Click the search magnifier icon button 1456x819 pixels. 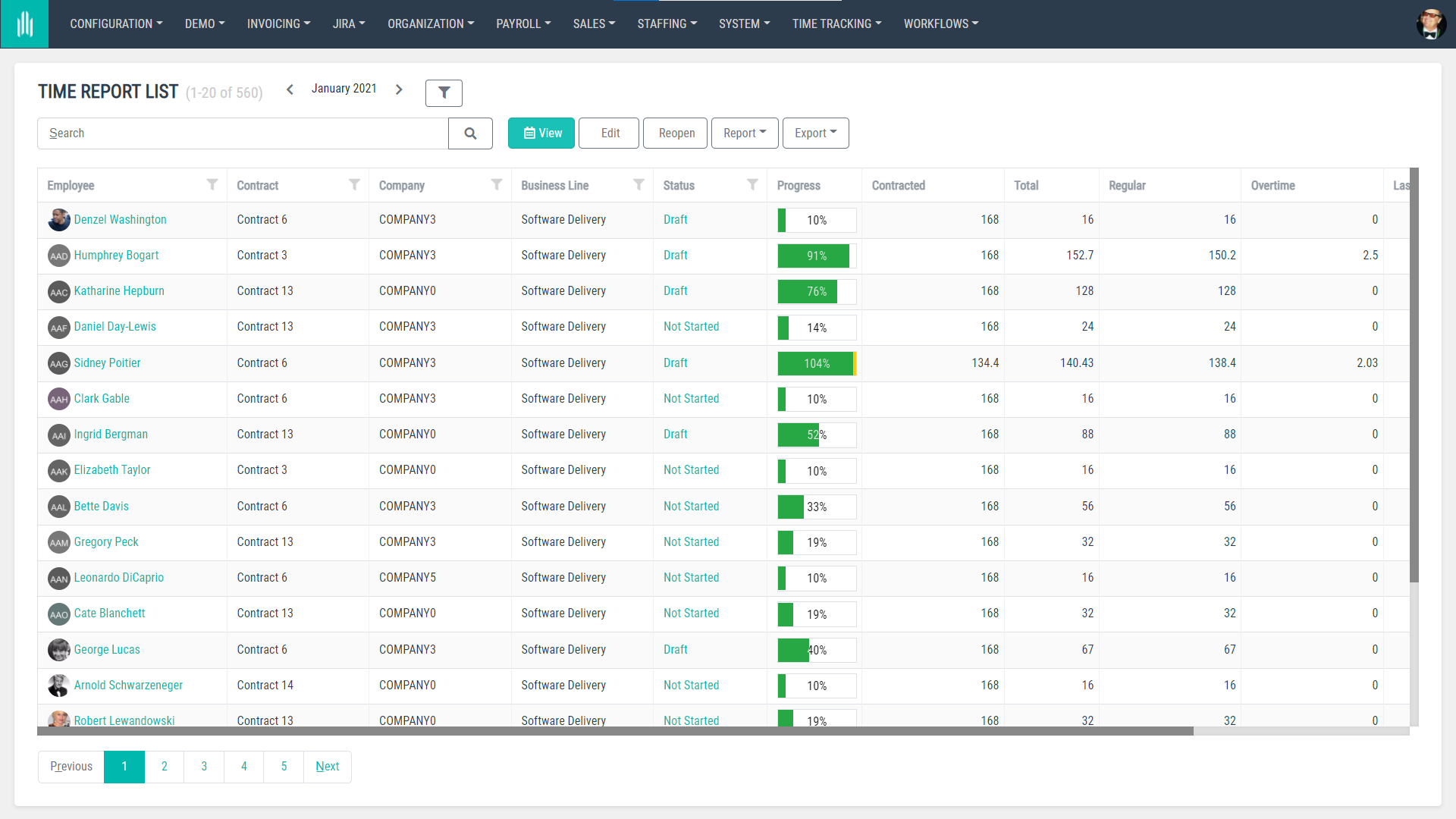coord(470,133)
